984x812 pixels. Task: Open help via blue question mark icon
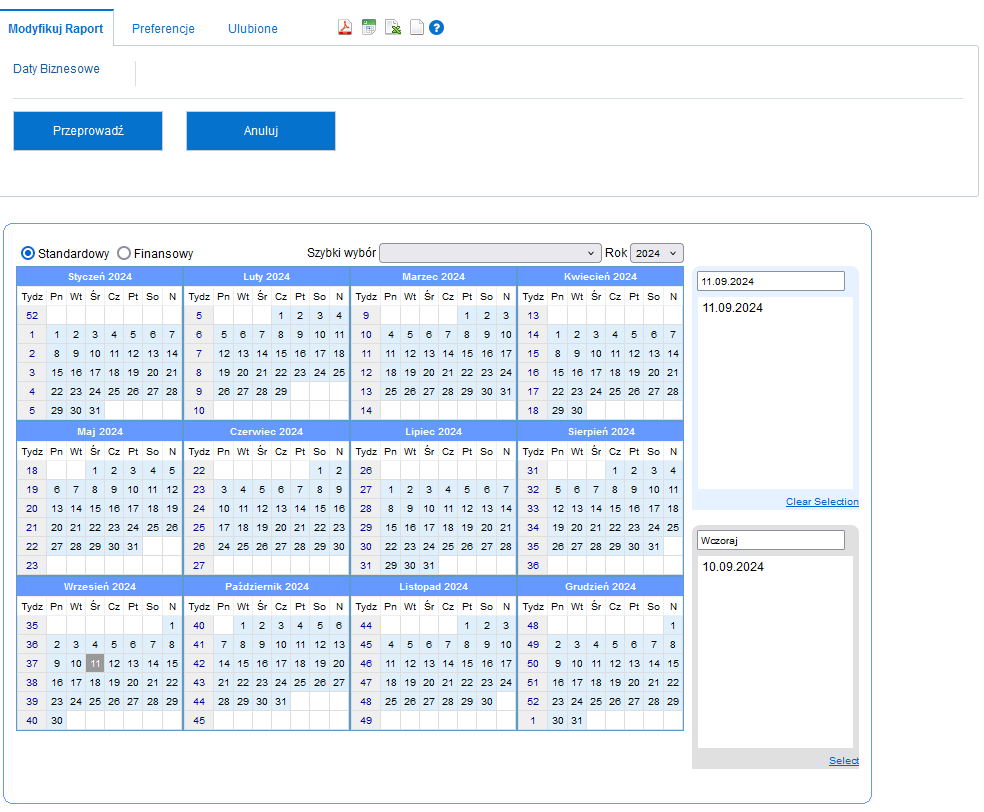[x=436, y=28]
